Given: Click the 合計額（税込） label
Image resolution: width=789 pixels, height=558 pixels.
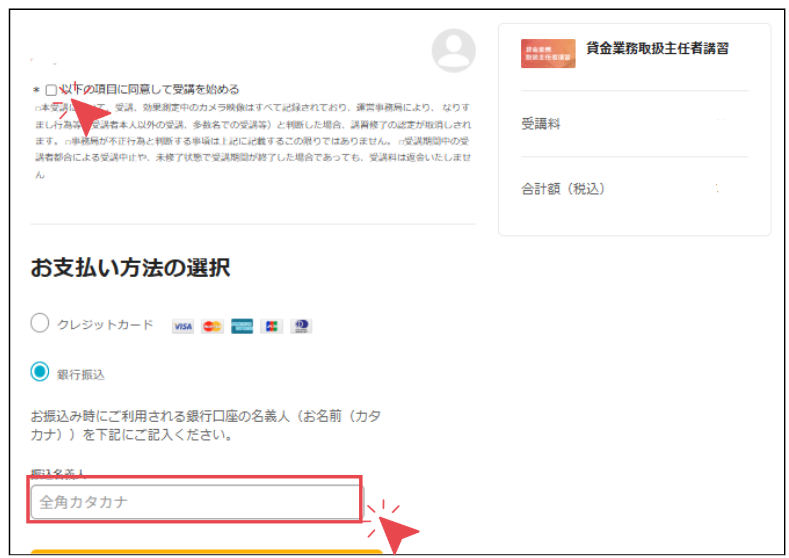Looking at the screenshot, I should (x=563, y=189).
